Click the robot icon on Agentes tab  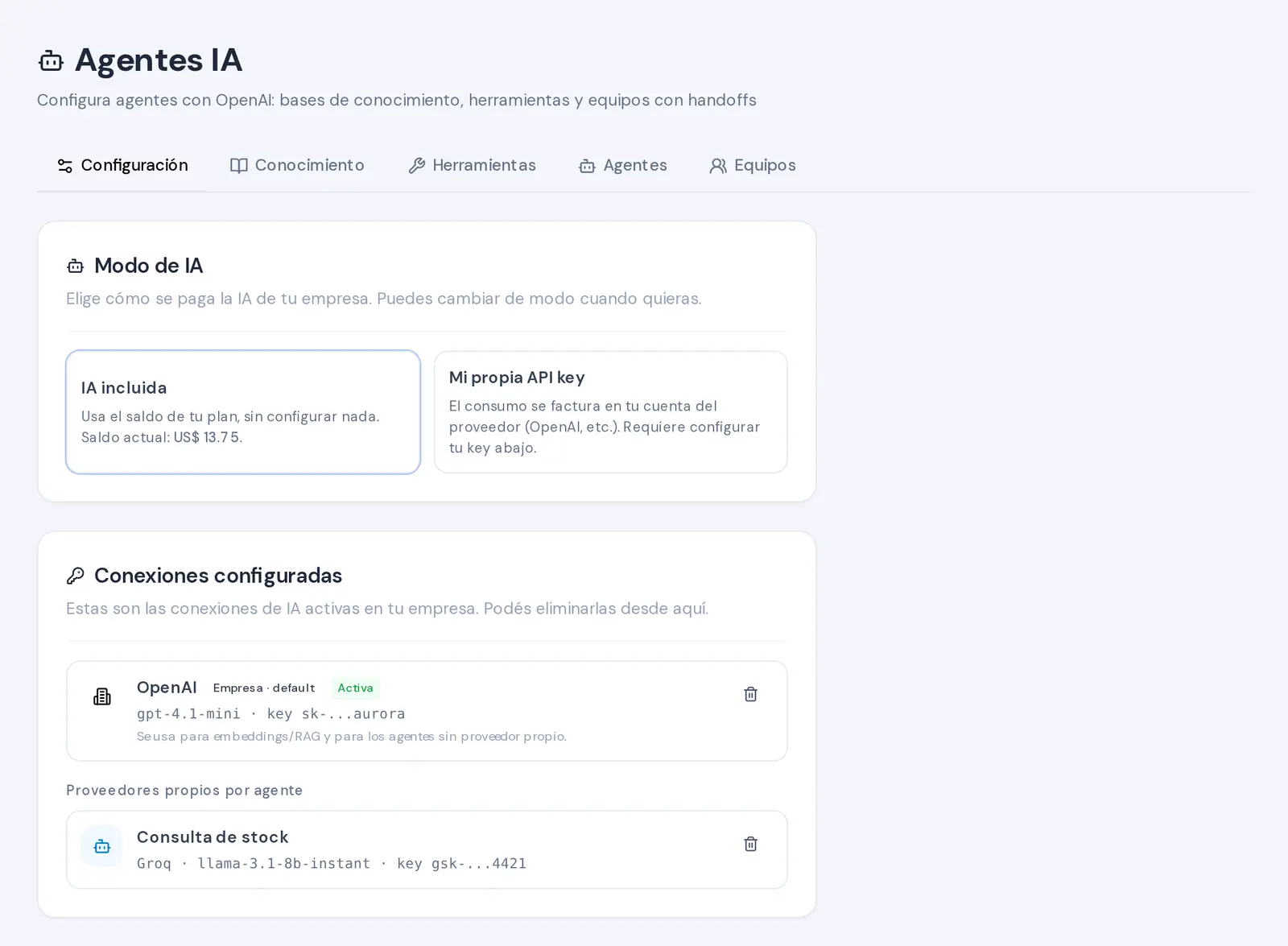click(x=587, y=166)
